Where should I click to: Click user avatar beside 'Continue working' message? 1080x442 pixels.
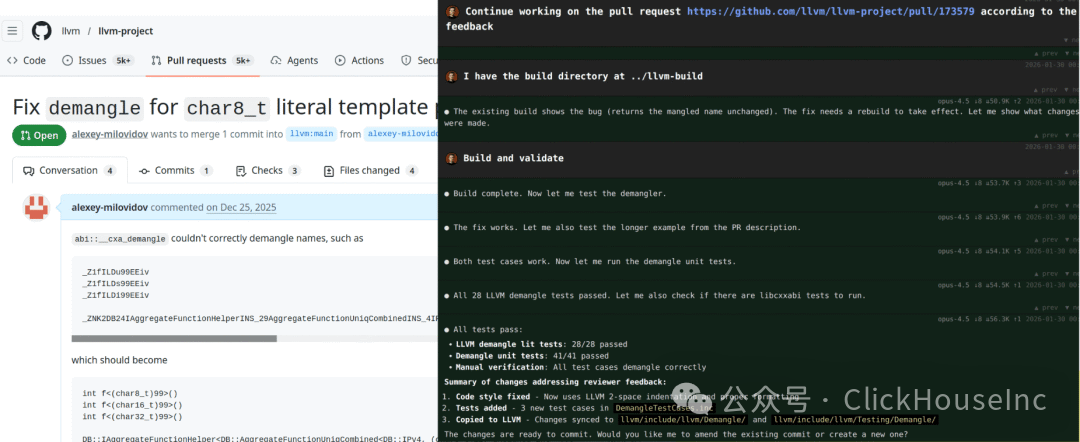[x=452, y=11]
